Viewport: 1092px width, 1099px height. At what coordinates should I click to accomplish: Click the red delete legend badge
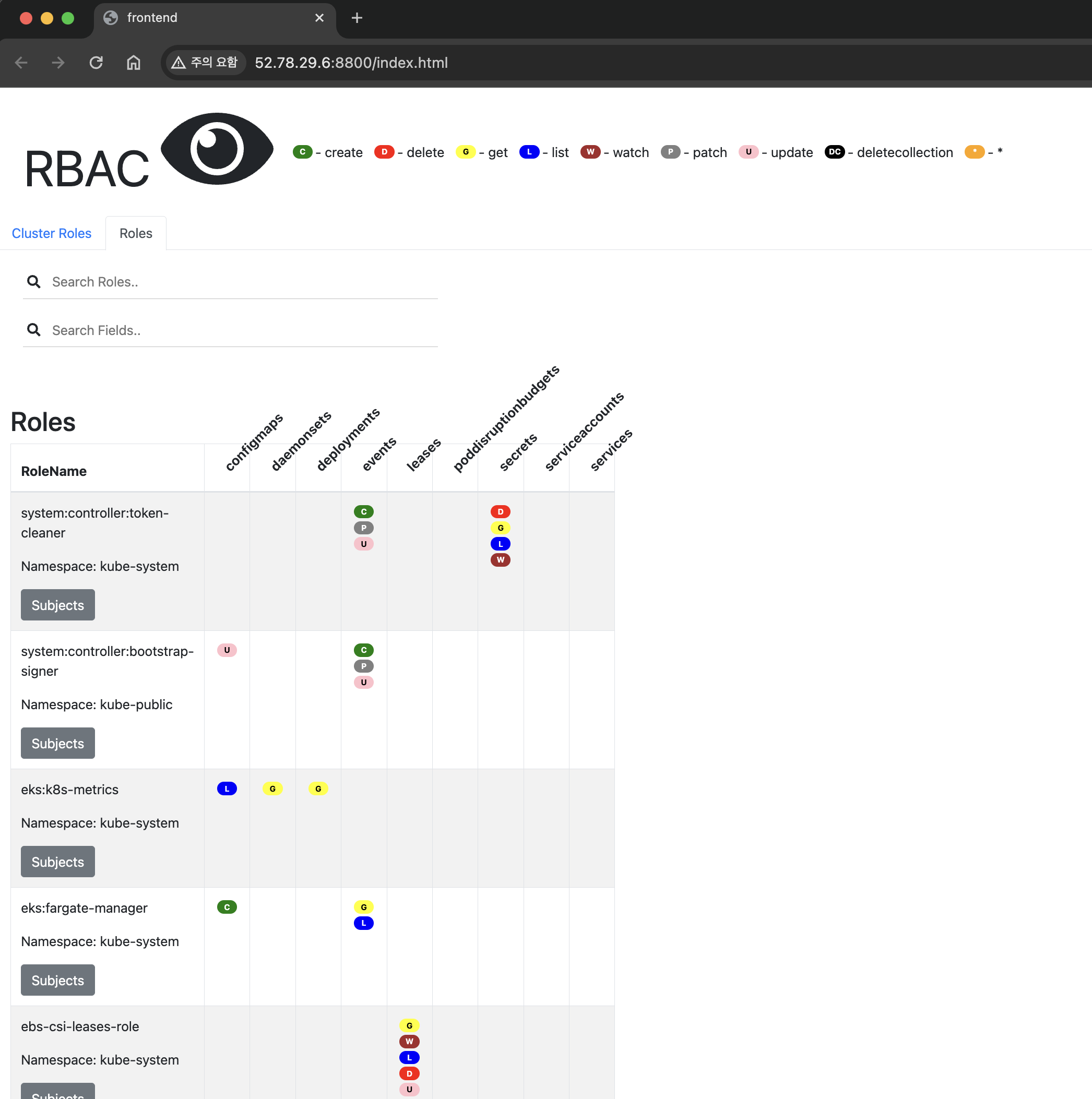point(384,152)
